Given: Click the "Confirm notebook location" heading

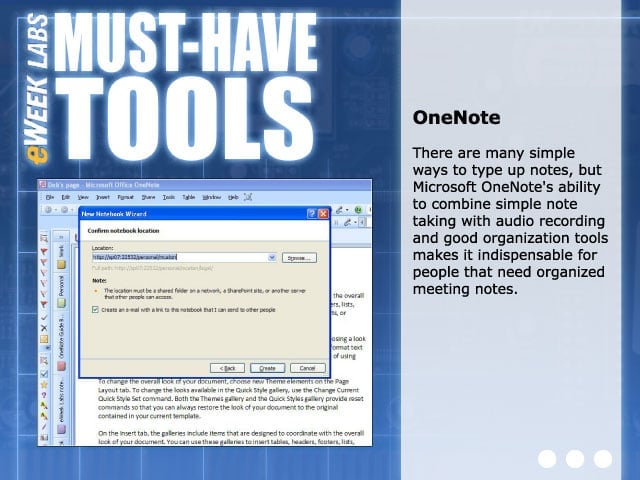Looking at the screenshot, I should (x=123, y=231).
